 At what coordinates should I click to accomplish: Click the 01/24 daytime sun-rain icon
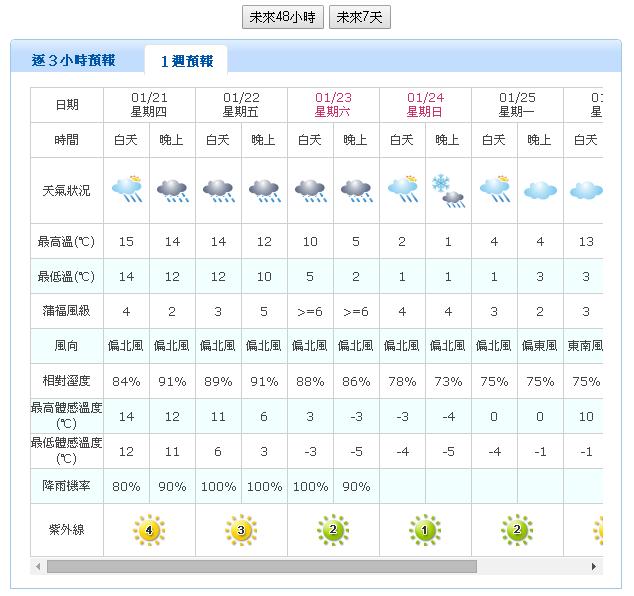pos(403,189)
